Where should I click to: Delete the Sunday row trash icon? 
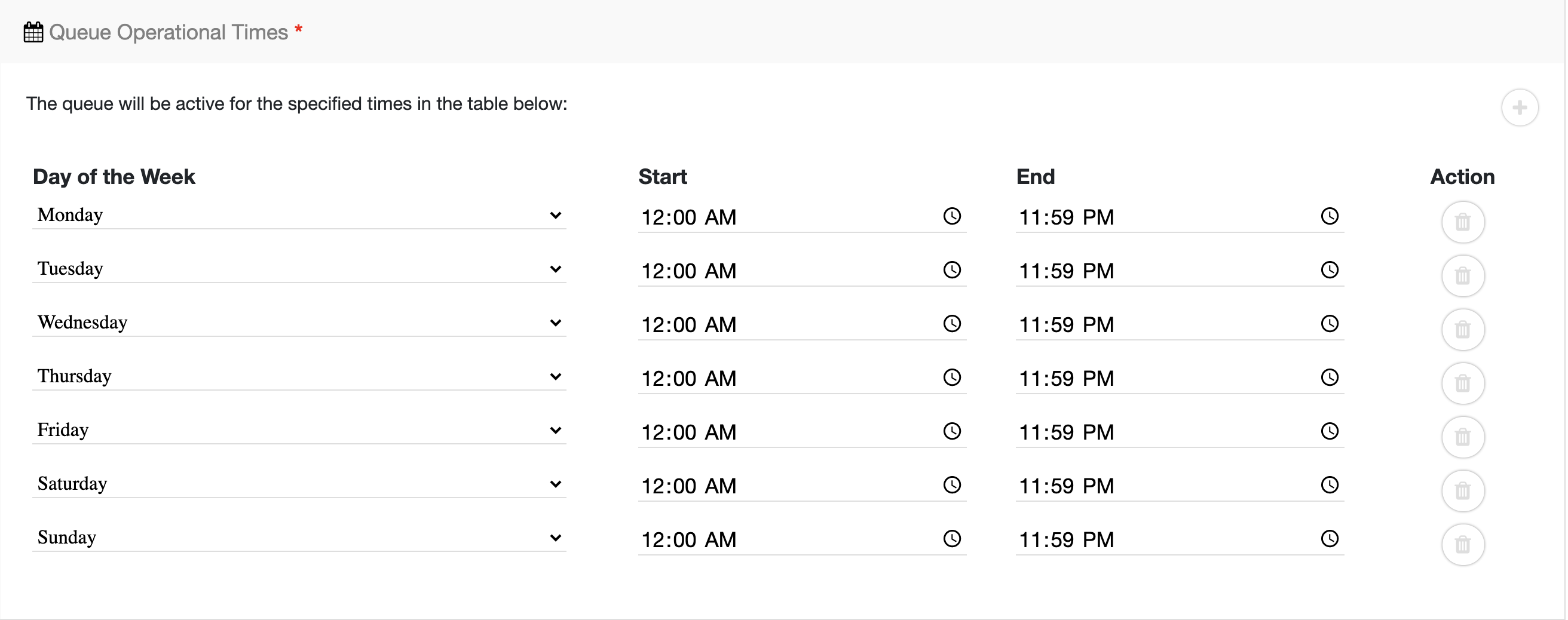click(1462, 545)
